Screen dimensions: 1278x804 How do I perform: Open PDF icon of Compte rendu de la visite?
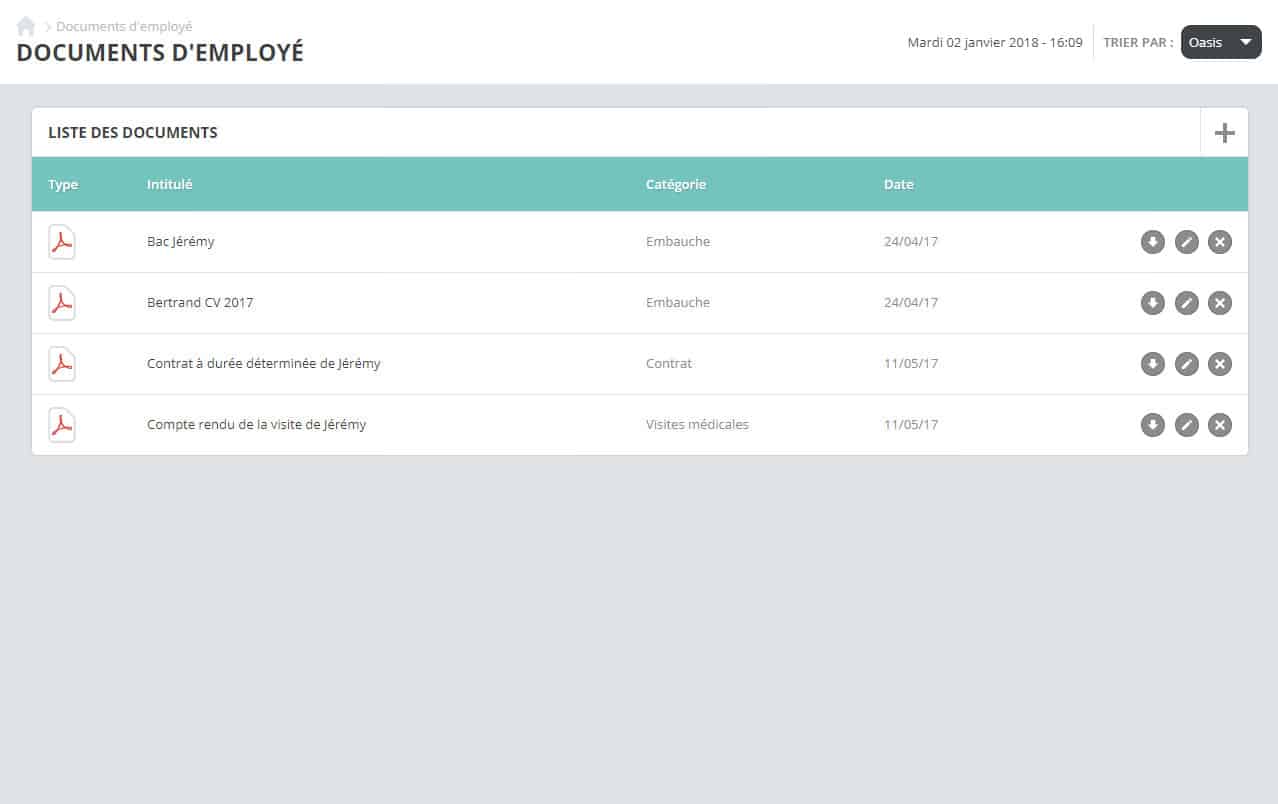(x=62, y=425)
